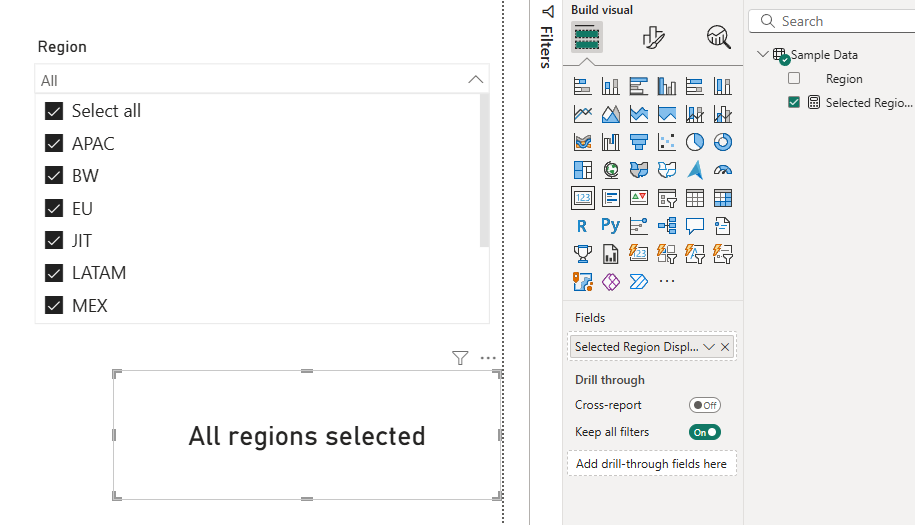Select the Decomposition tree visual
915x525 pixels.
point(666,226)
